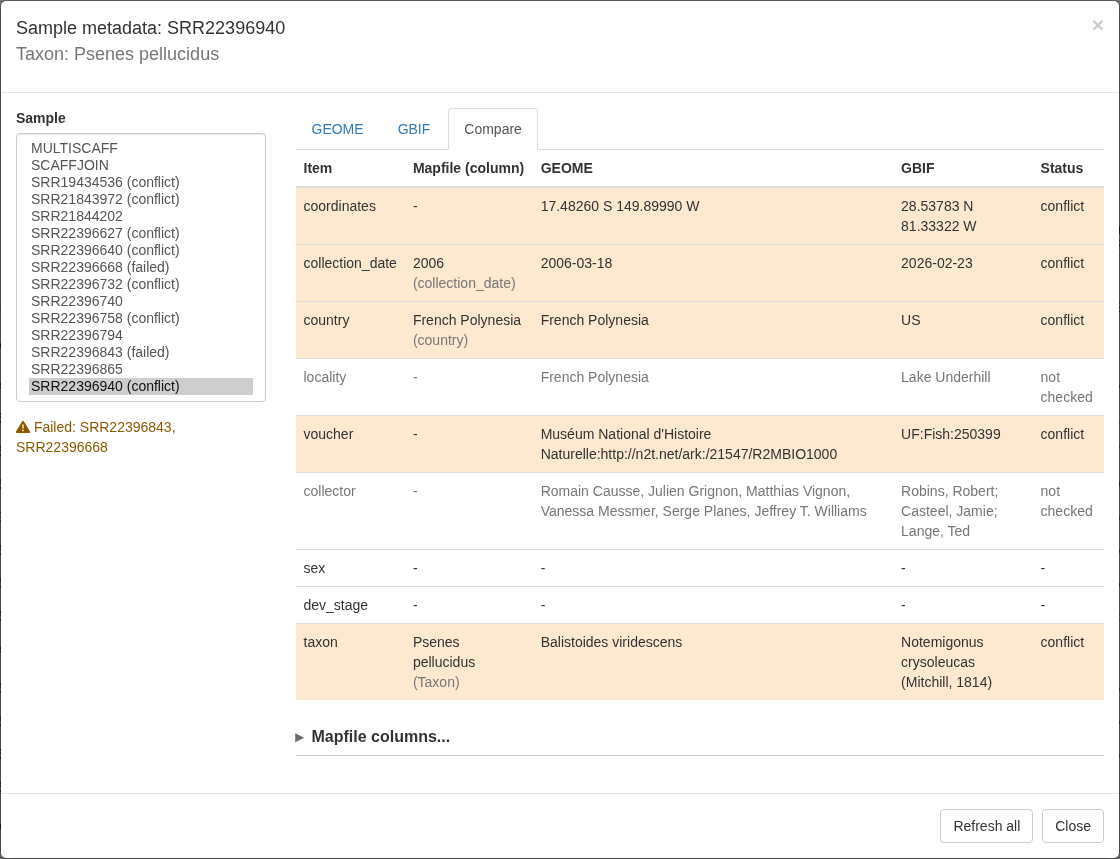Click the warning triangle icon beside Failed
Image resolution: width=1120 pixels, height=859 pixels.
tap(23, 427)
